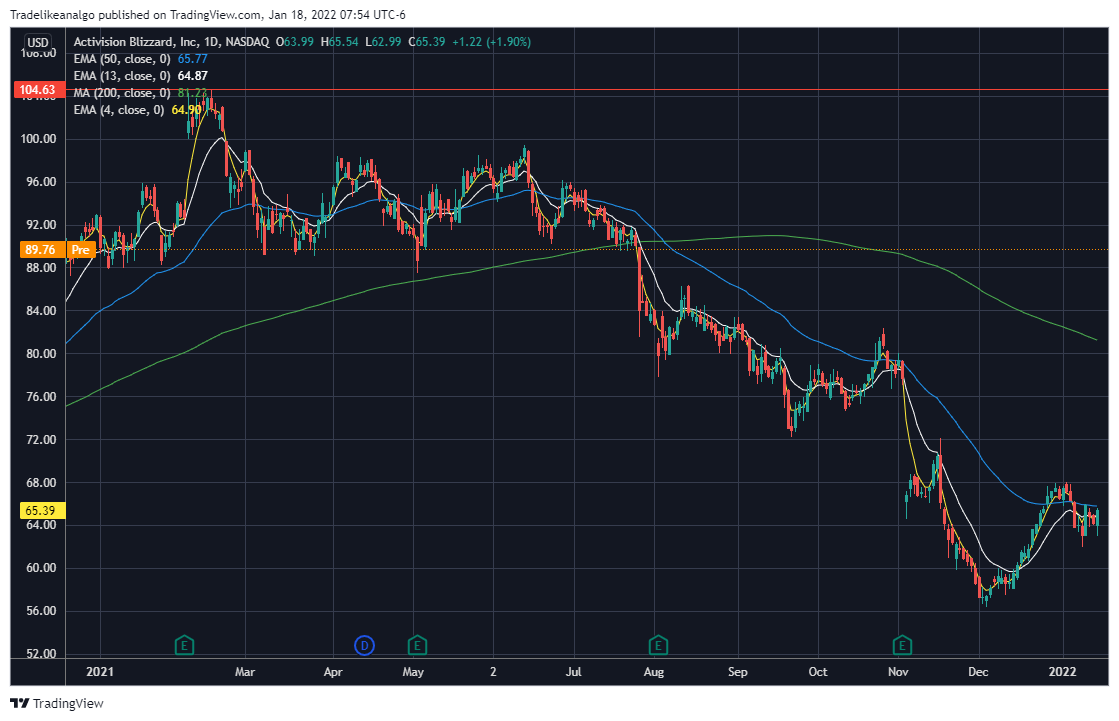Click the 68.00 price axis label

tap(41, 483)
